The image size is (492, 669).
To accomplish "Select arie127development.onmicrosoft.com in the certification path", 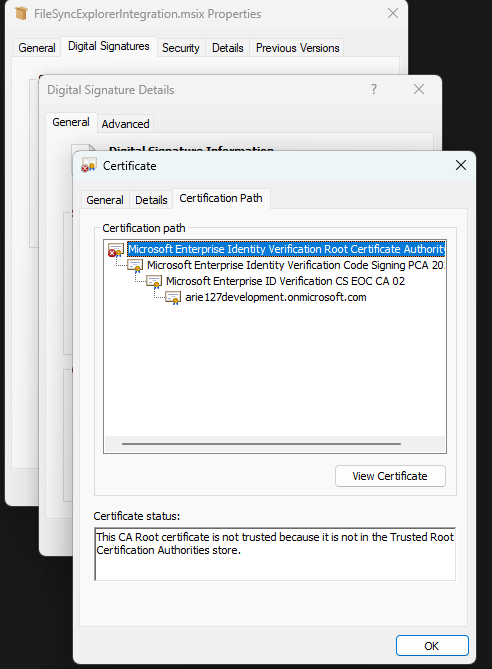I will coord(276,297).
